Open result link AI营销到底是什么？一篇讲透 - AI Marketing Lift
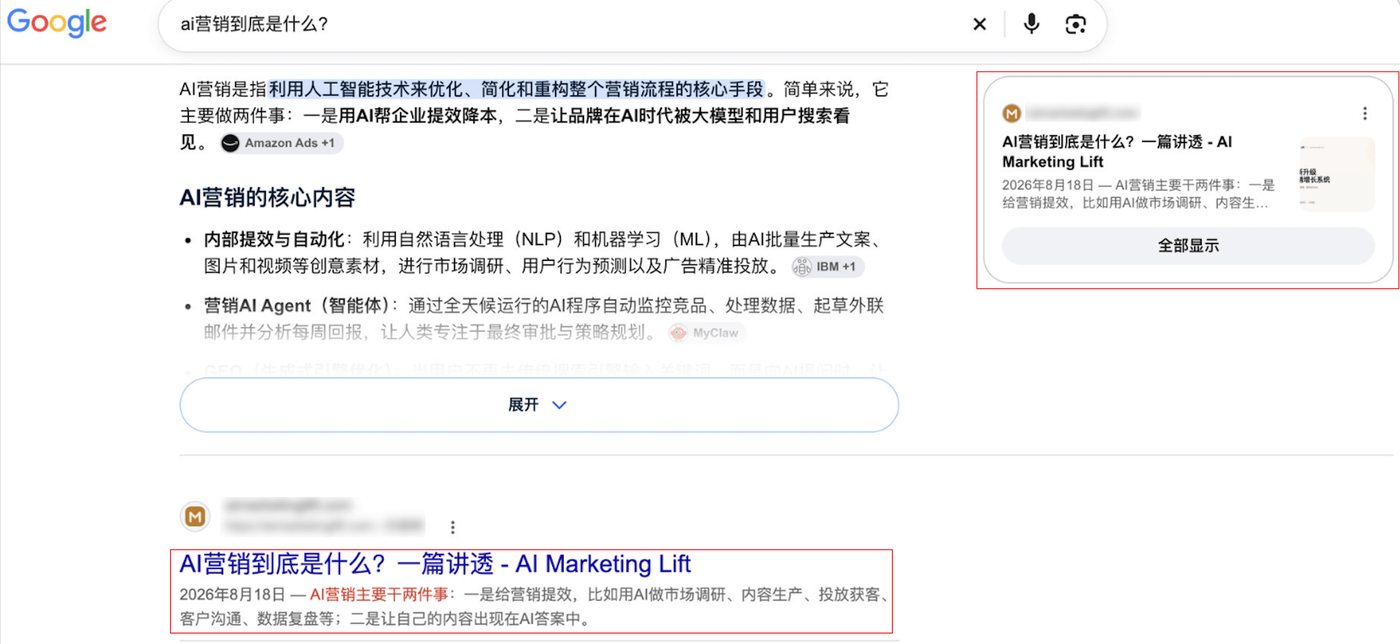Screen dimensions: 1400x644 pos(435,564)
